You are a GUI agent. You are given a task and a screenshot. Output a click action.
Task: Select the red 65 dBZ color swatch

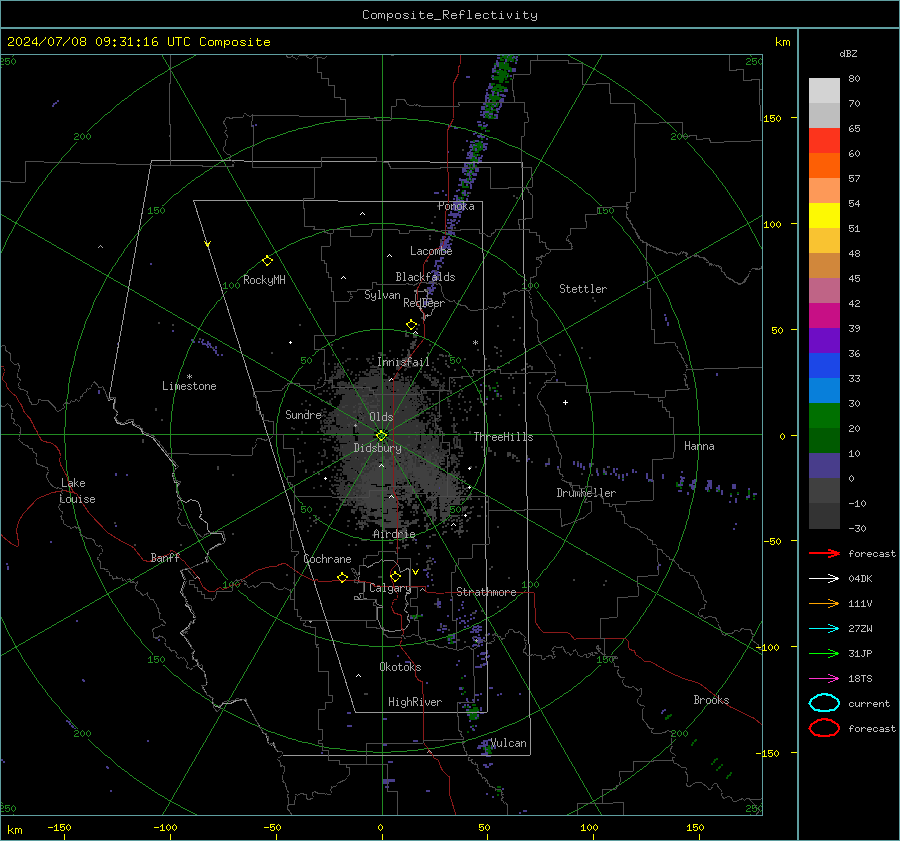coord(824,140)
